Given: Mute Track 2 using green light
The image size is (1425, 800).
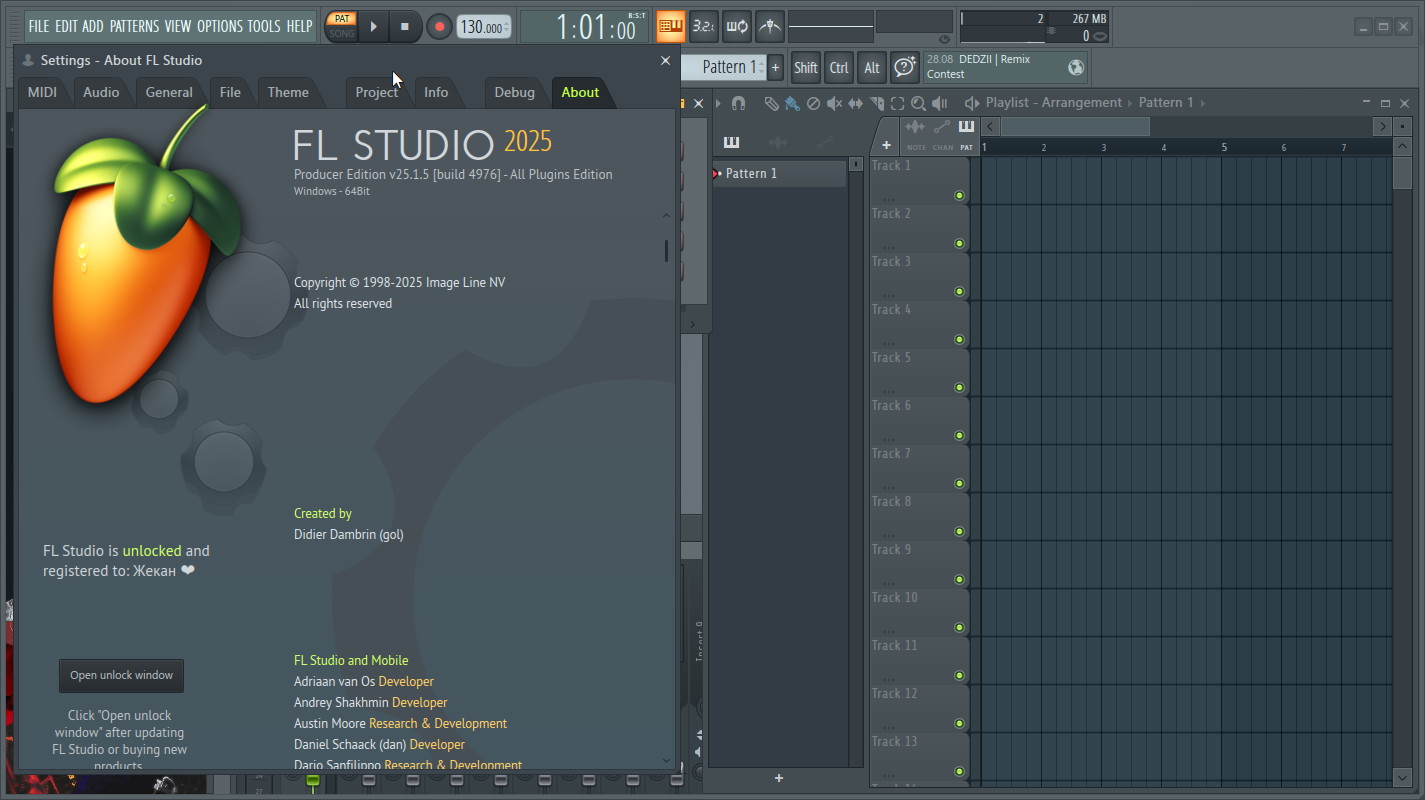Looking at the screenshot, I should pyautogui.click(x=960, y=244).
